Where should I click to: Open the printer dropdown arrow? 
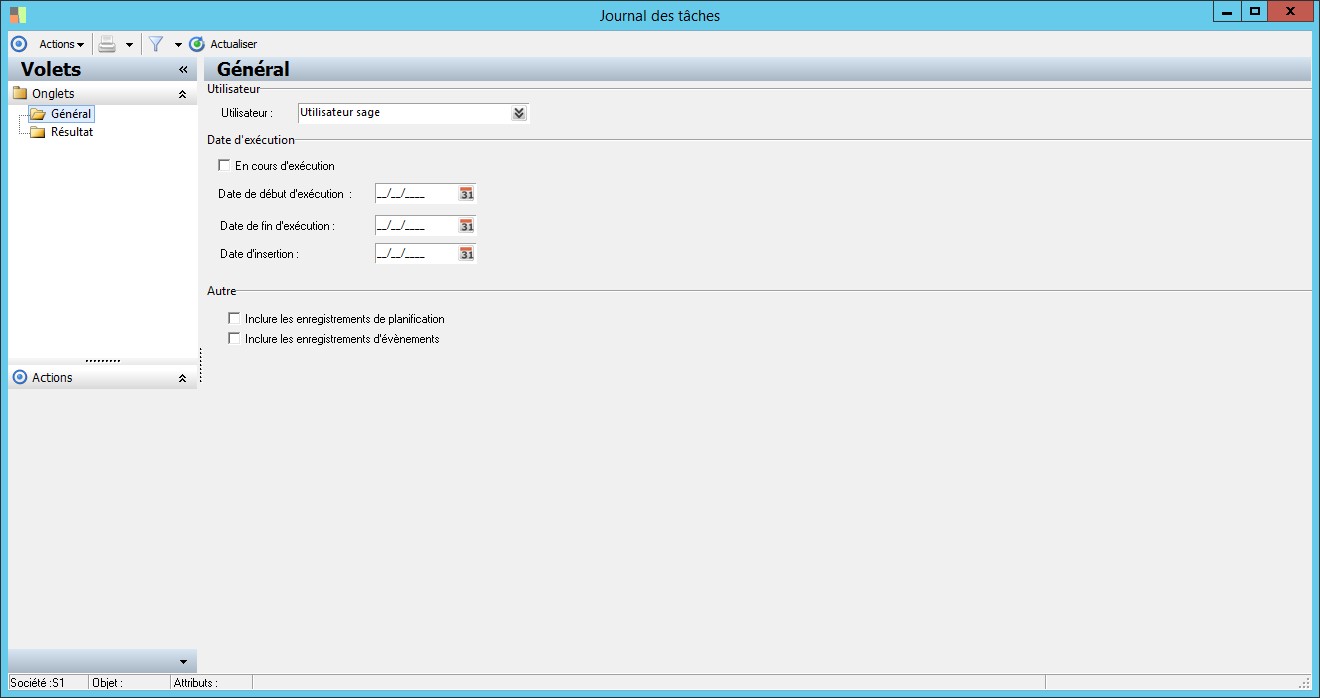point(129,45)
